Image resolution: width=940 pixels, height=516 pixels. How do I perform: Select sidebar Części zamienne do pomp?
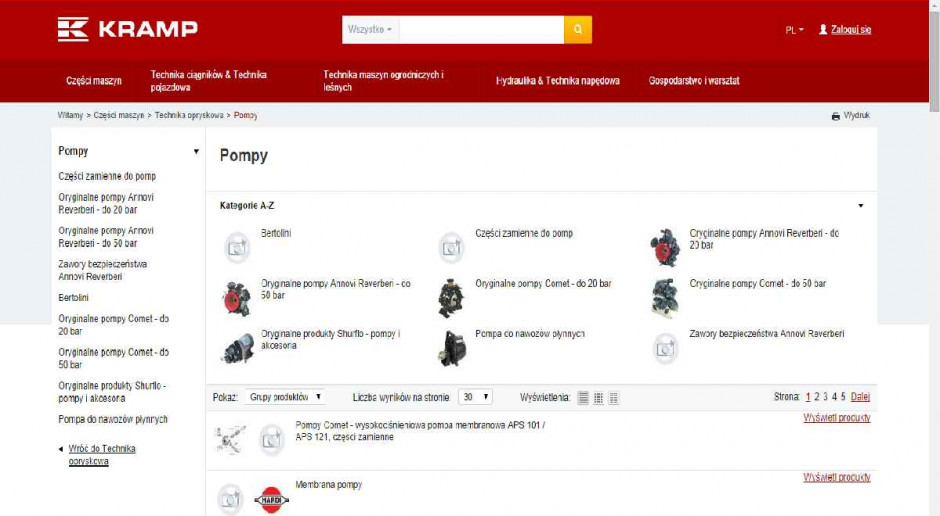(107, 176)
